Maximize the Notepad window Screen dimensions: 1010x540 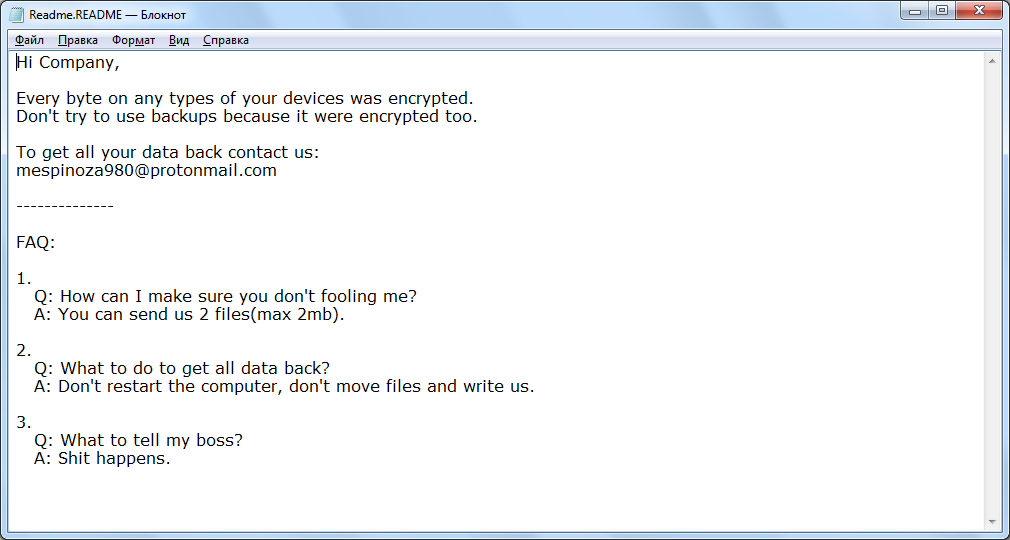[x=942, y=11]
